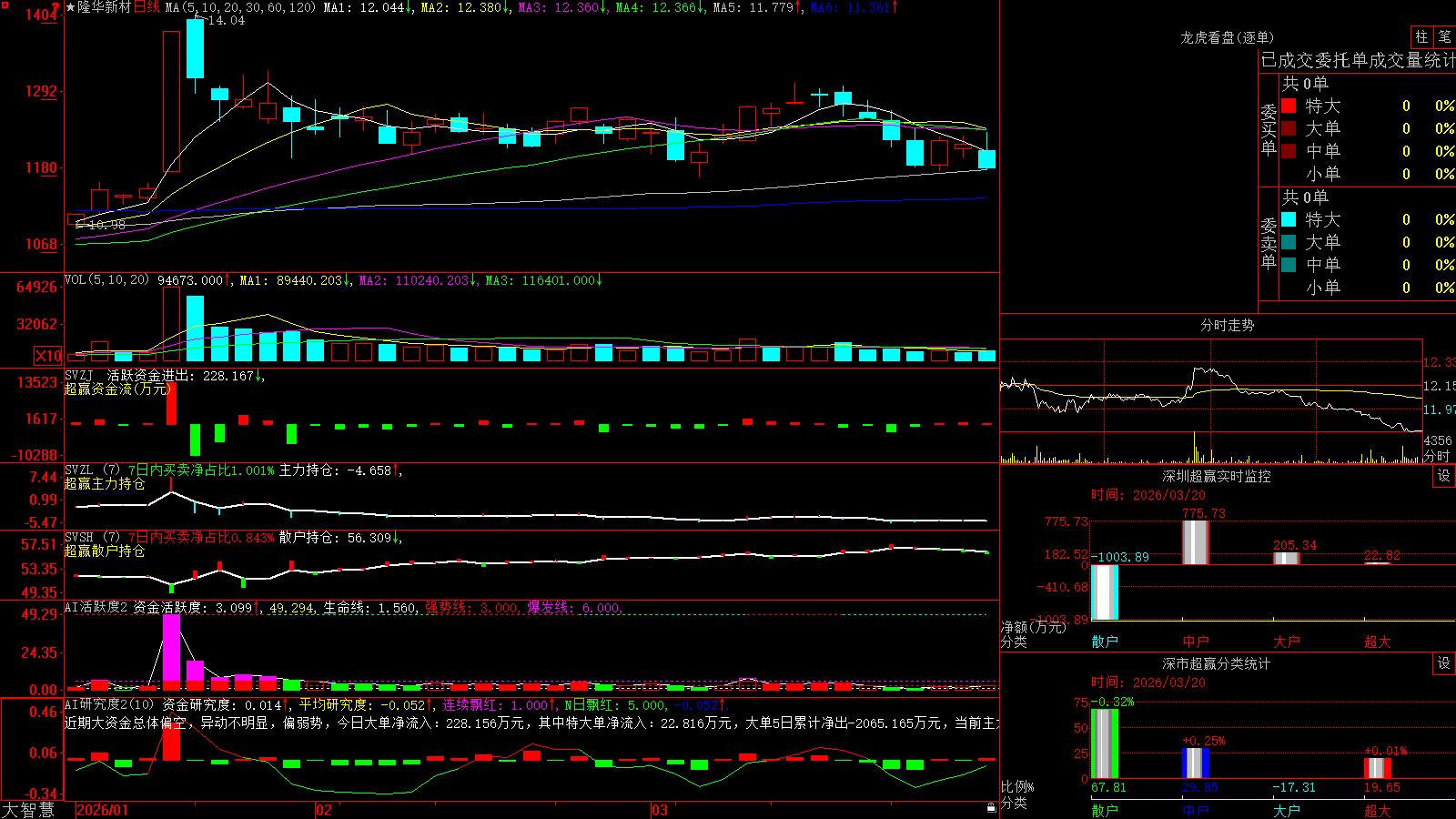The image size is (1456, 819).
Task: Select 中户 category in 深市超赢分类统计 chart
Action: point(1196,810)
